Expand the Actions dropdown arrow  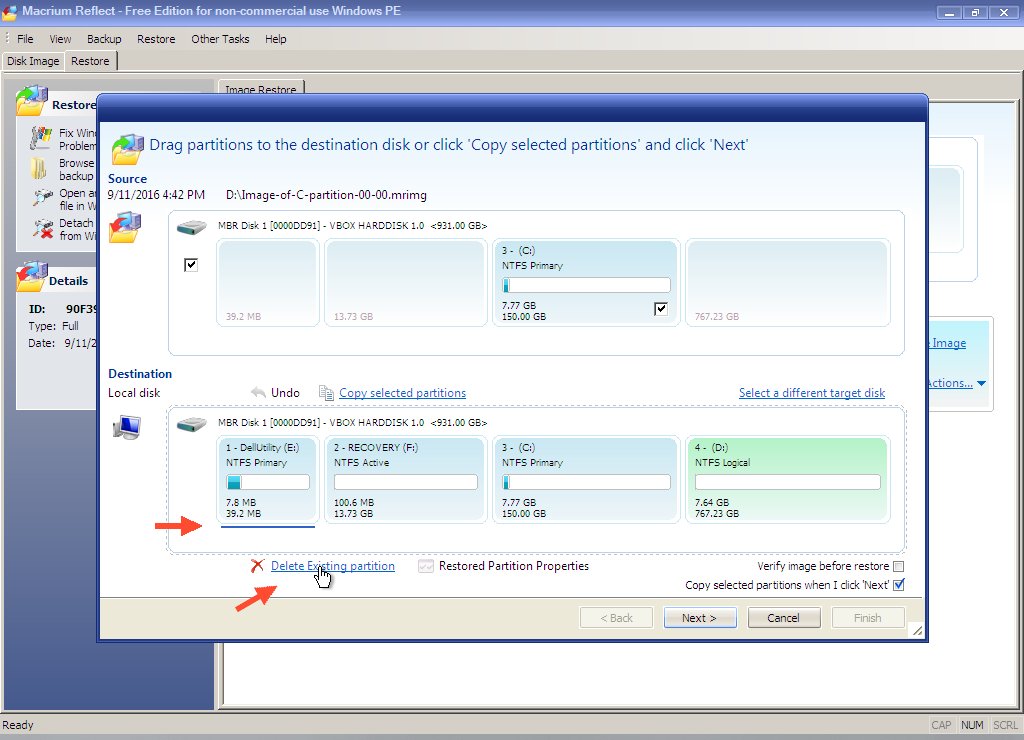click(981, 383)
